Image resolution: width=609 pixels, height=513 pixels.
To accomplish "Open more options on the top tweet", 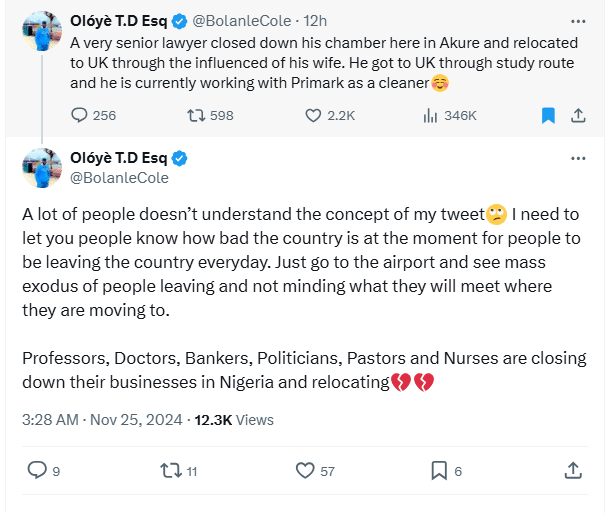I will click(x=577, y=20).
